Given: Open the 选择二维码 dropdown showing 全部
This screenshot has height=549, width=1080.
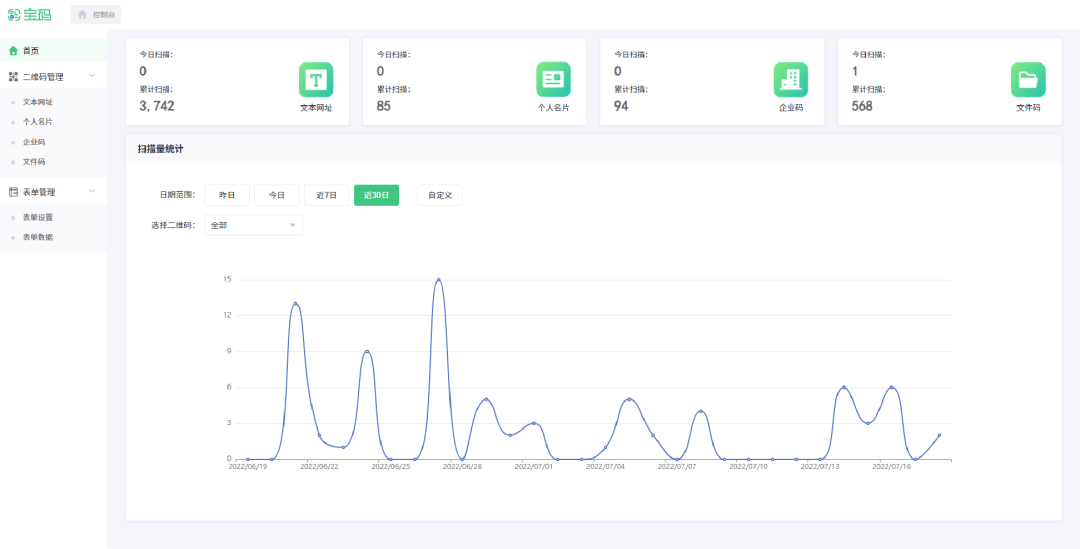Looking at the screenshot, I should [x=253, y=226].
